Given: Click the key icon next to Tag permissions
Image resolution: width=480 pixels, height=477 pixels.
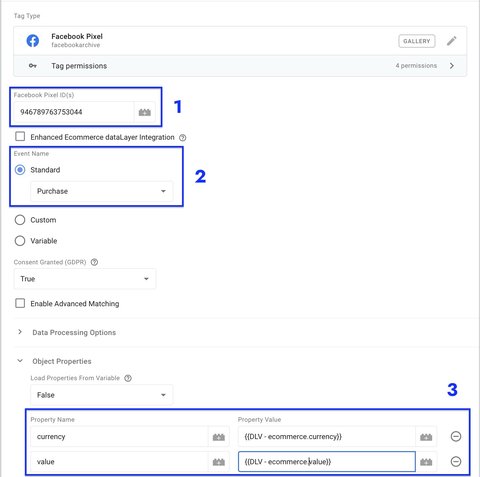Looking at the screenshot, I should point(33,66).
